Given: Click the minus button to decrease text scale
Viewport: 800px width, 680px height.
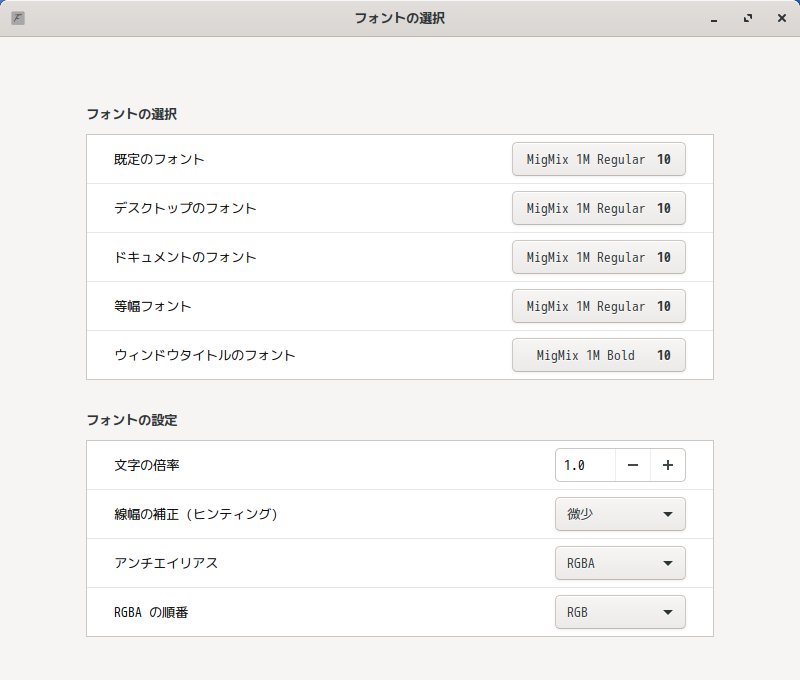Looking at the screenshot, I should 633,465.
